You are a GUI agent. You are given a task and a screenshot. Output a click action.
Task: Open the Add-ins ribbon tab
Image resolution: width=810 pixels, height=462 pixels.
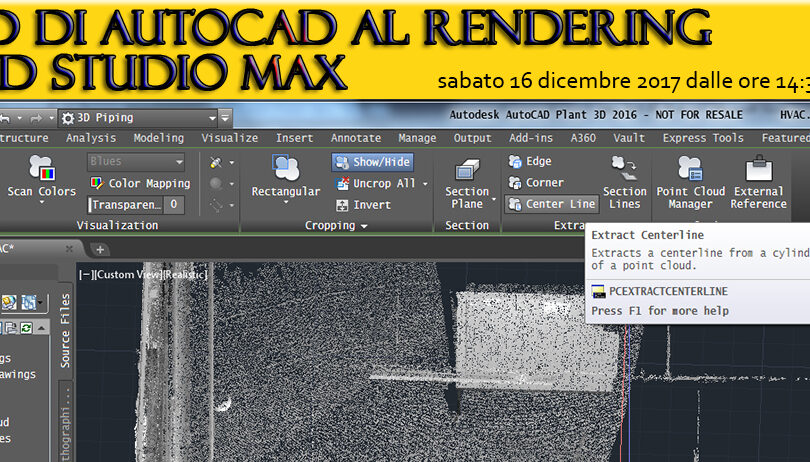coord(531,138)
